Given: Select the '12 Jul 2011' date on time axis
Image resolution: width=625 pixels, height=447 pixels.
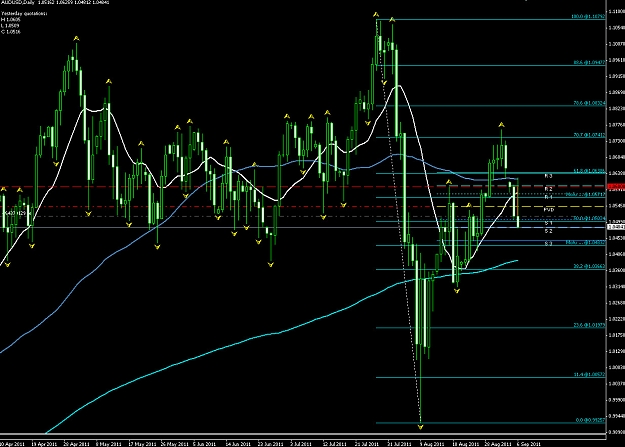Looking at the screenshot, I should [335, 444].
